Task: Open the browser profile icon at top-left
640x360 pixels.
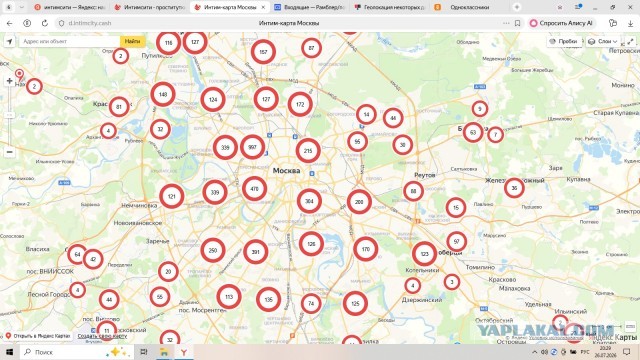Action: (9, 7)
